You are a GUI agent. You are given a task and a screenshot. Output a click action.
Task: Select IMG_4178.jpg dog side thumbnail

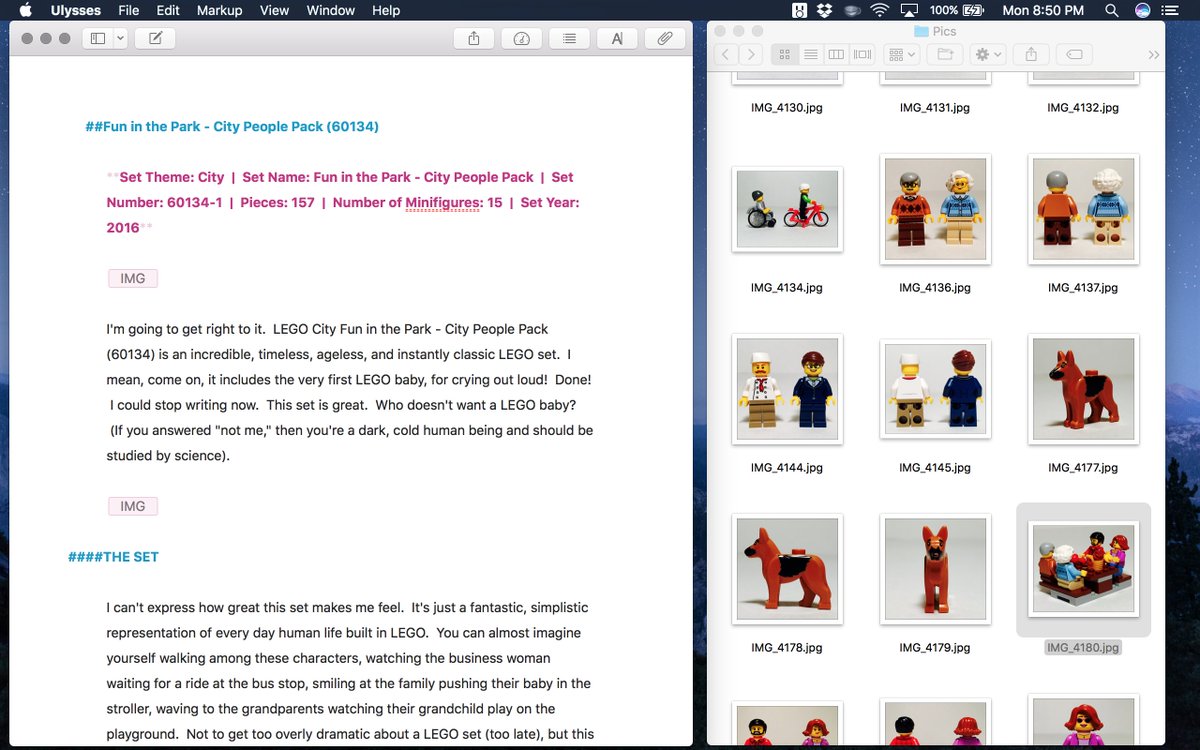pos(787,569)
